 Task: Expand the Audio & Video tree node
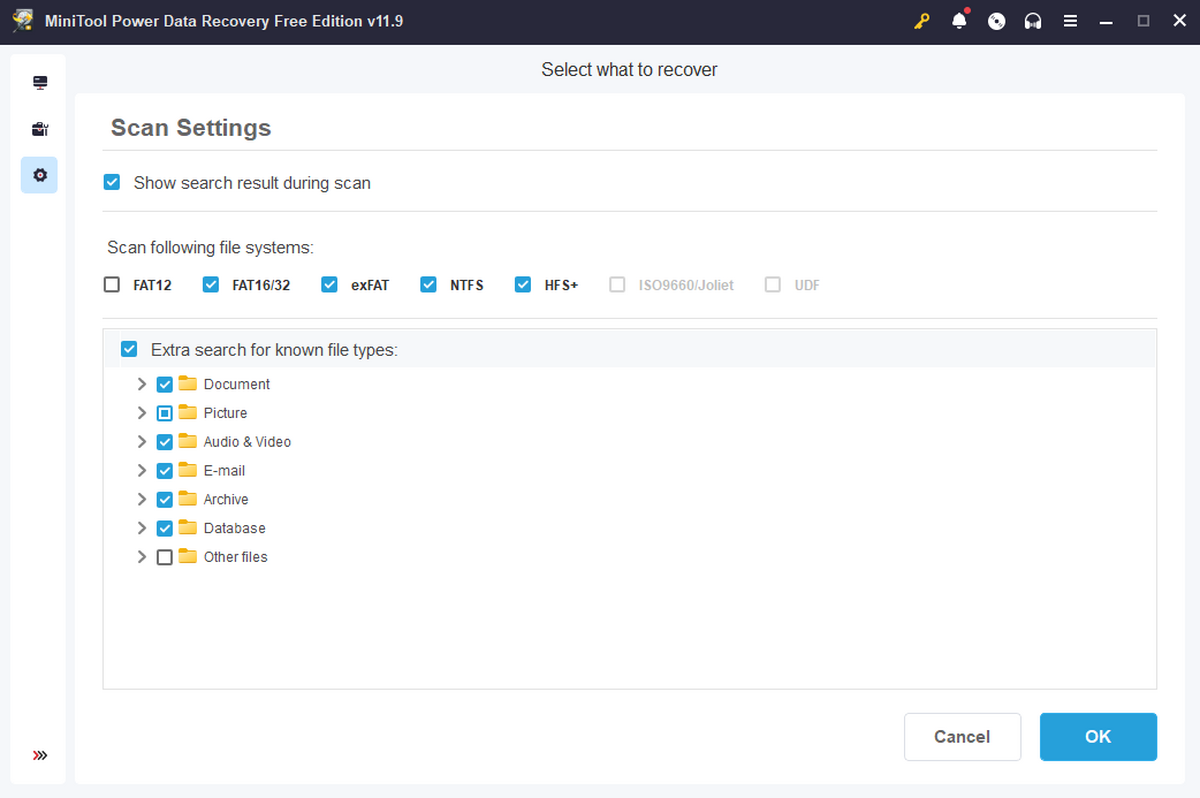[142, 442]
